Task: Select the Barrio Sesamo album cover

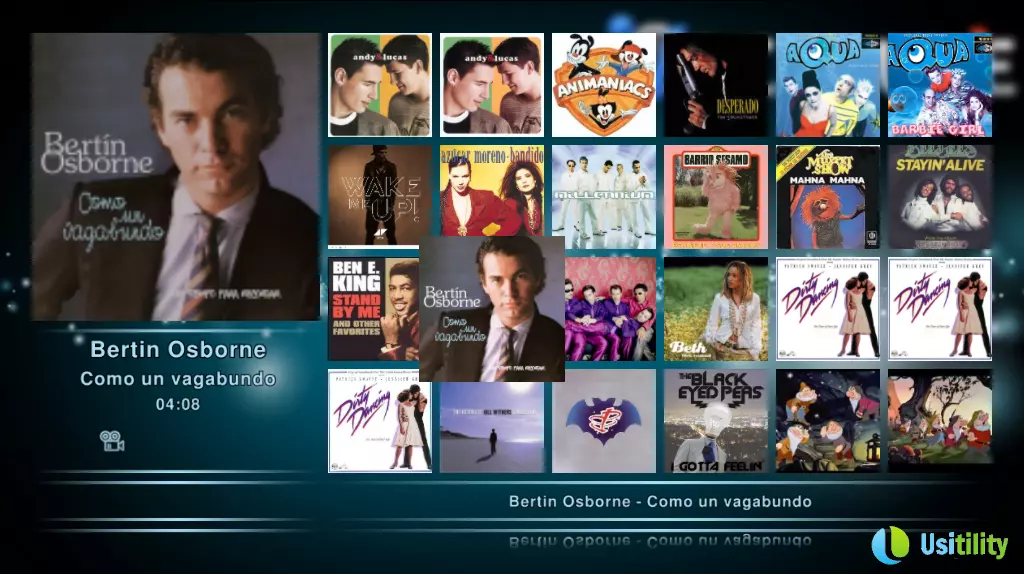Action: (x=716, y=197)
